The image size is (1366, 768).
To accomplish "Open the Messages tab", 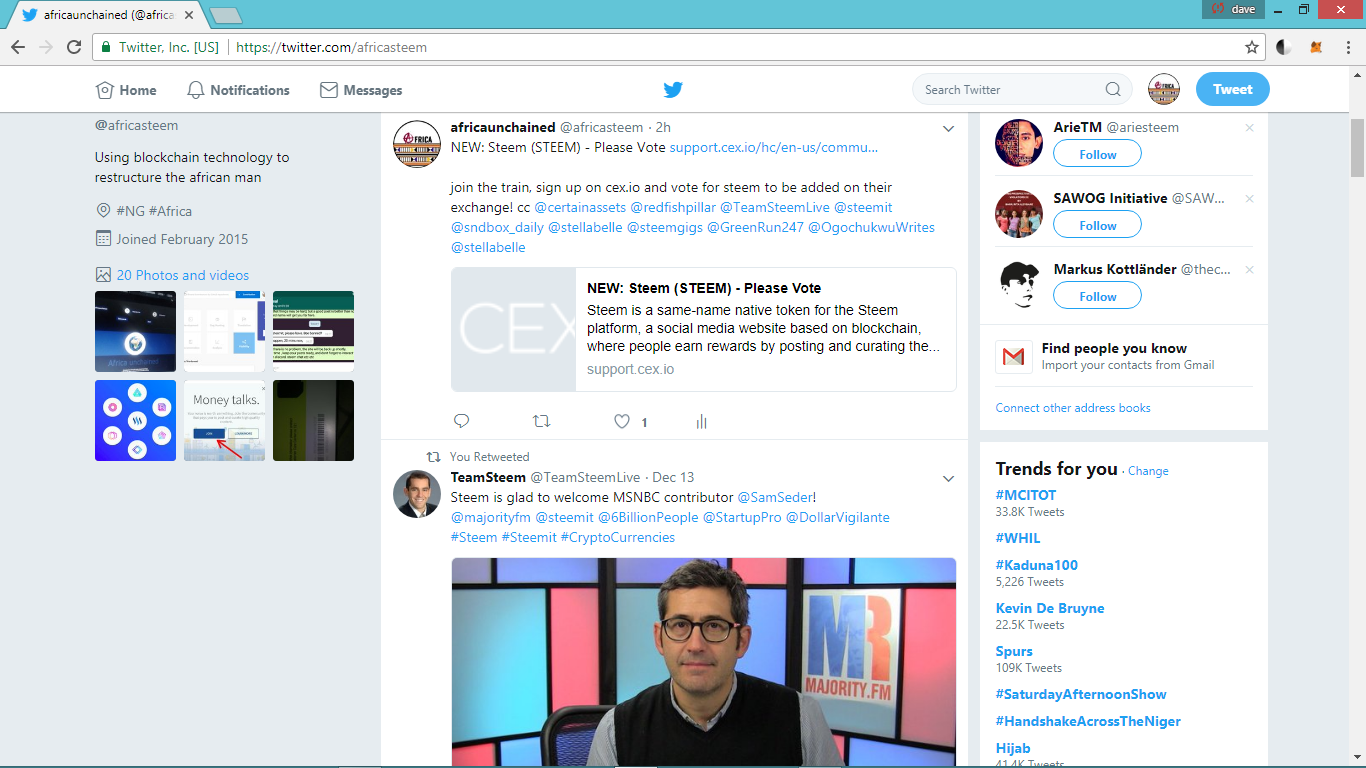I will (x=361, y=90).
